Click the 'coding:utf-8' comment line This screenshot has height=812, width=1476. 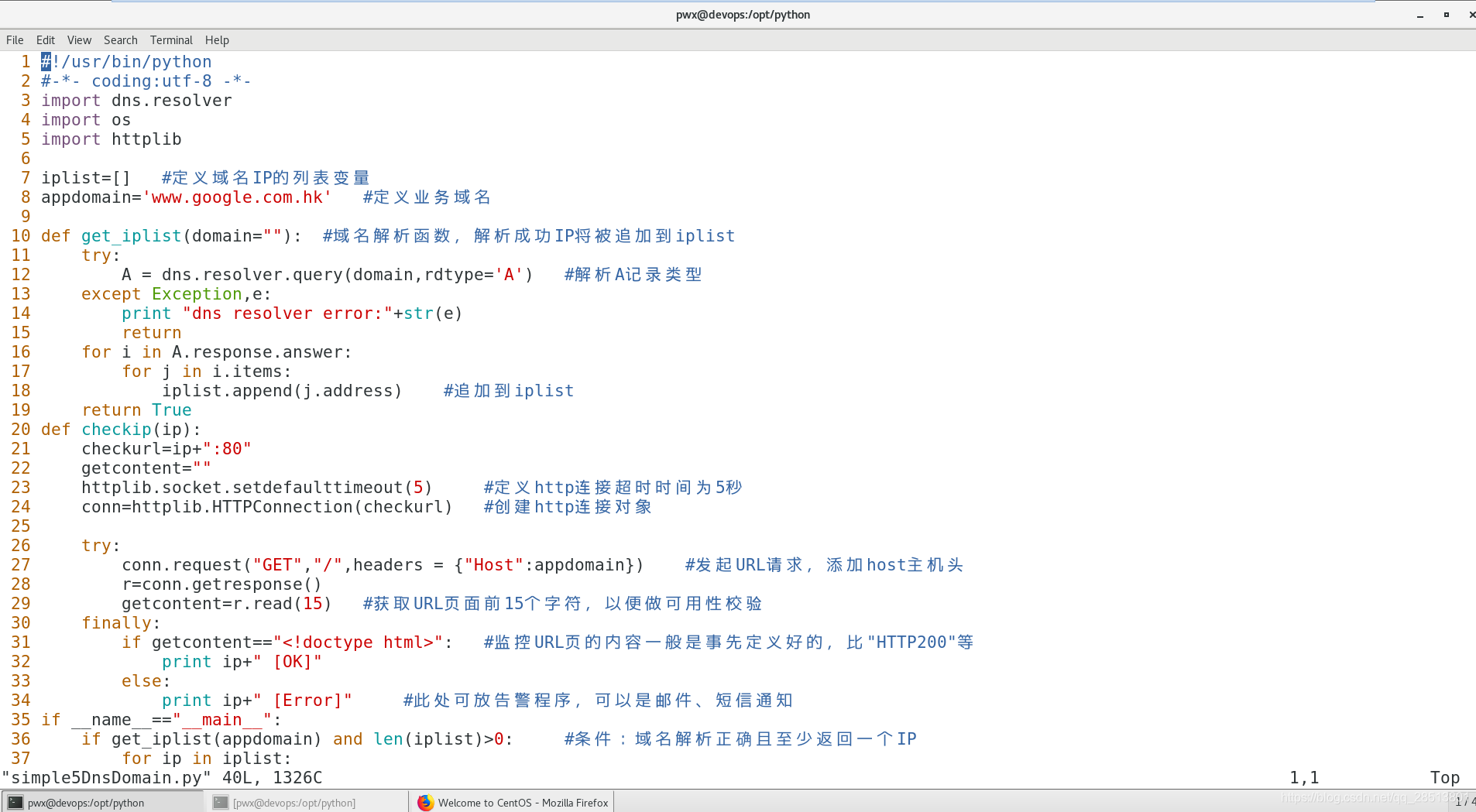coord(146,81)
